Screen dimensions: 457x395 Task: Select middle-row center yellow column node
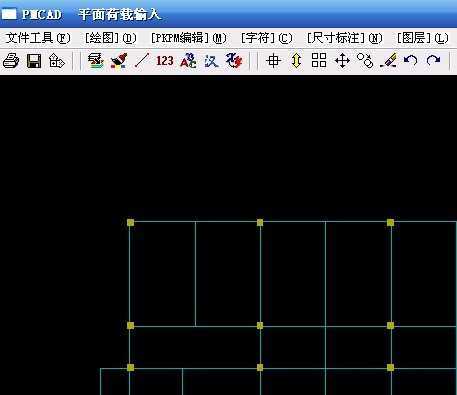tap(260, 325)
